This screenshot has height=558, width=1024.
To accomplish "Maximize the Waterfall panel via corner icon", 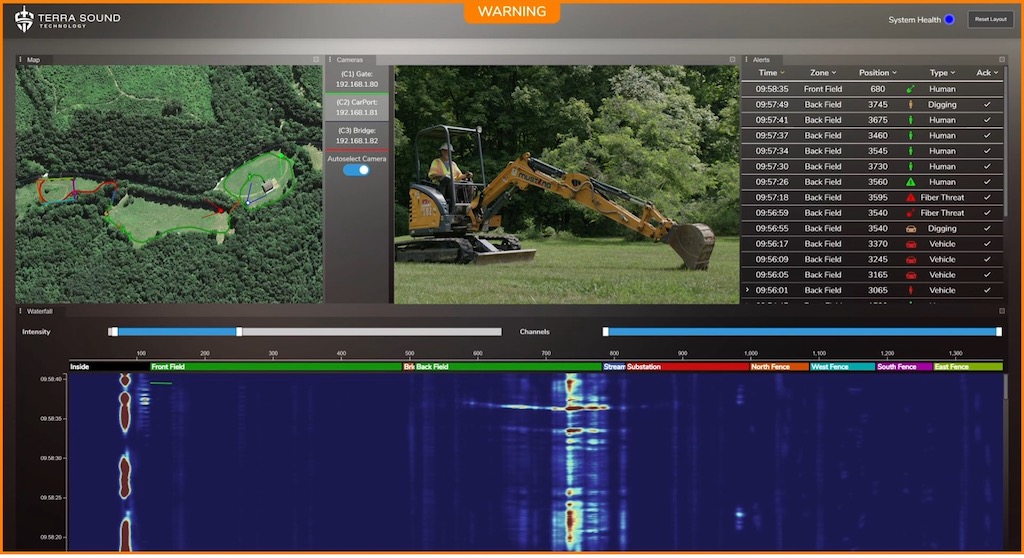I will point(1002,311).
